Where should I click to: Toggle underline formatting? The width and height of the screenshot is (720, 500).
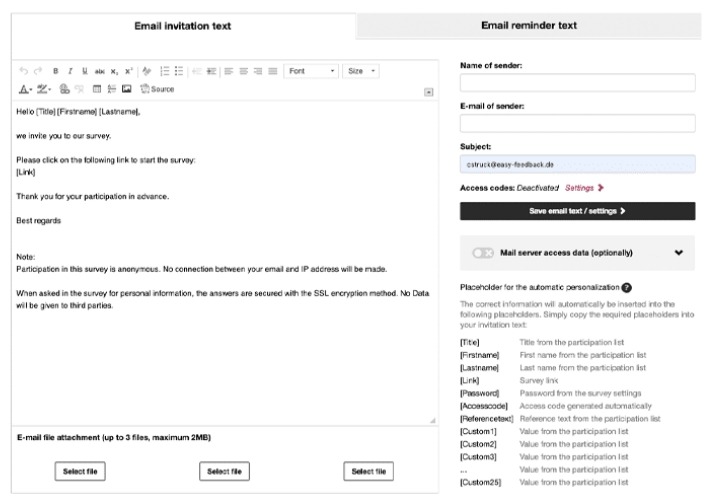(85, 71)
